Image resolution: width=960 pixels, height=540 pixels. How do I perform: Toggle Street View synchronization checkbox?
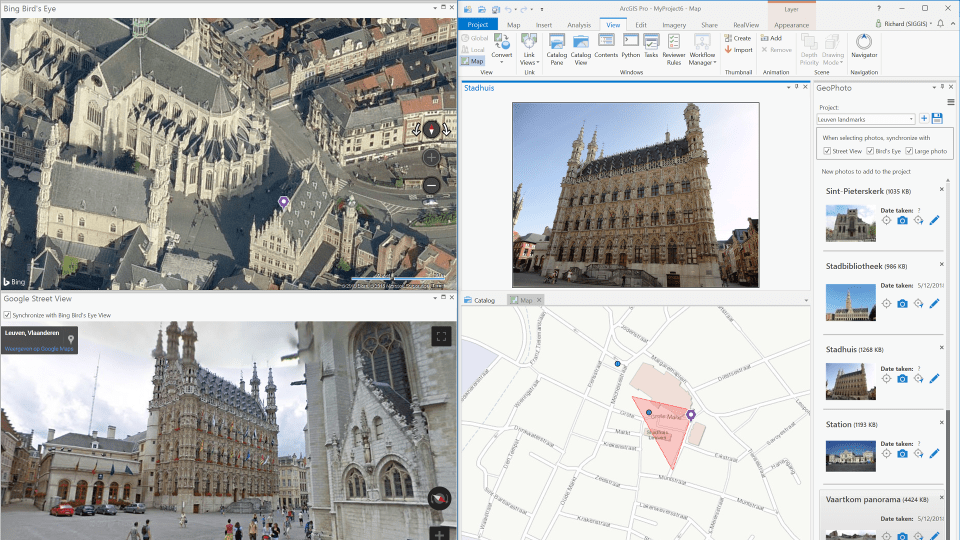(827, 151)
